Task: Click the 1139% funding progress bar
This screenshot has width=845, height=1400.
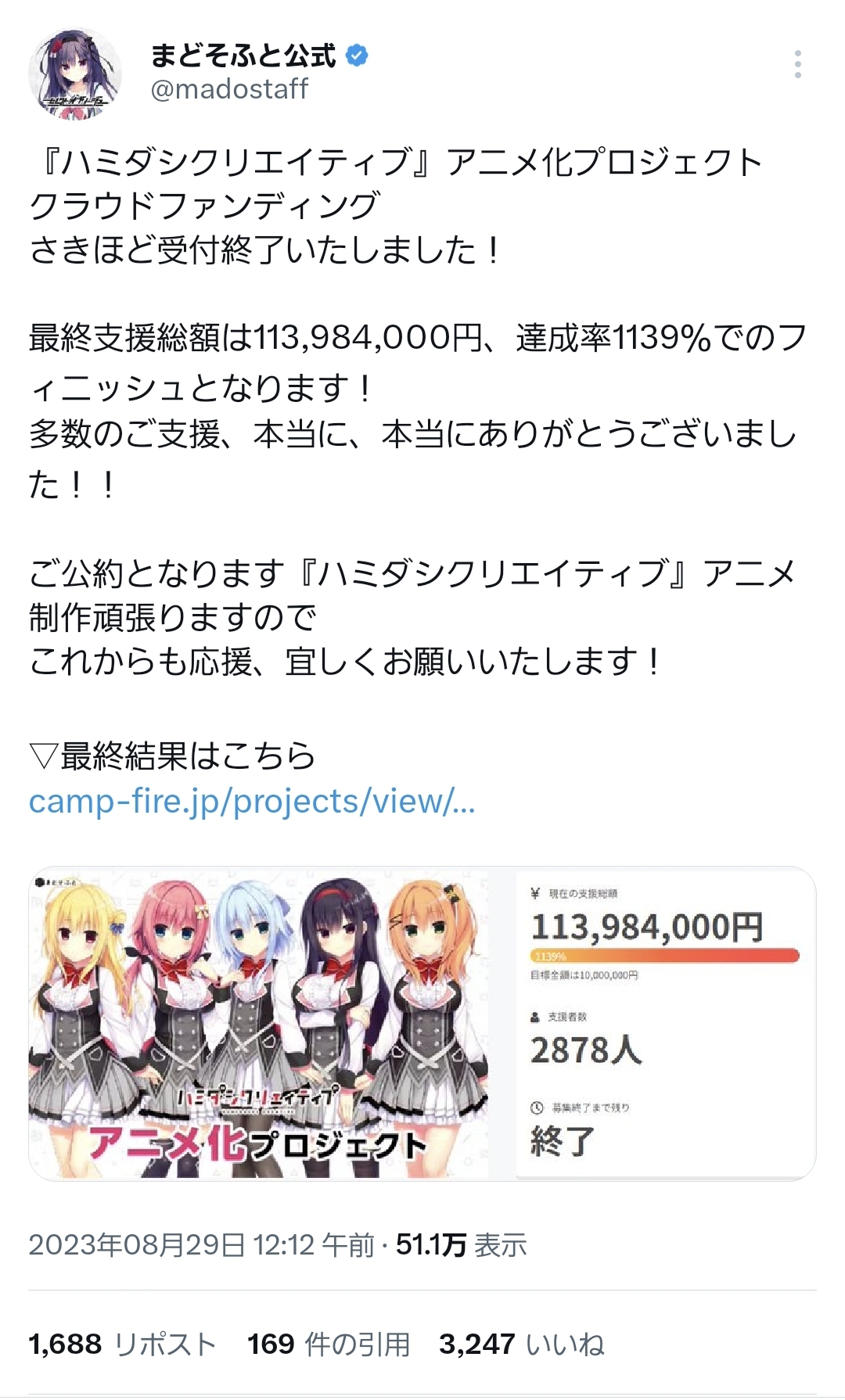Action: (664, 956)
